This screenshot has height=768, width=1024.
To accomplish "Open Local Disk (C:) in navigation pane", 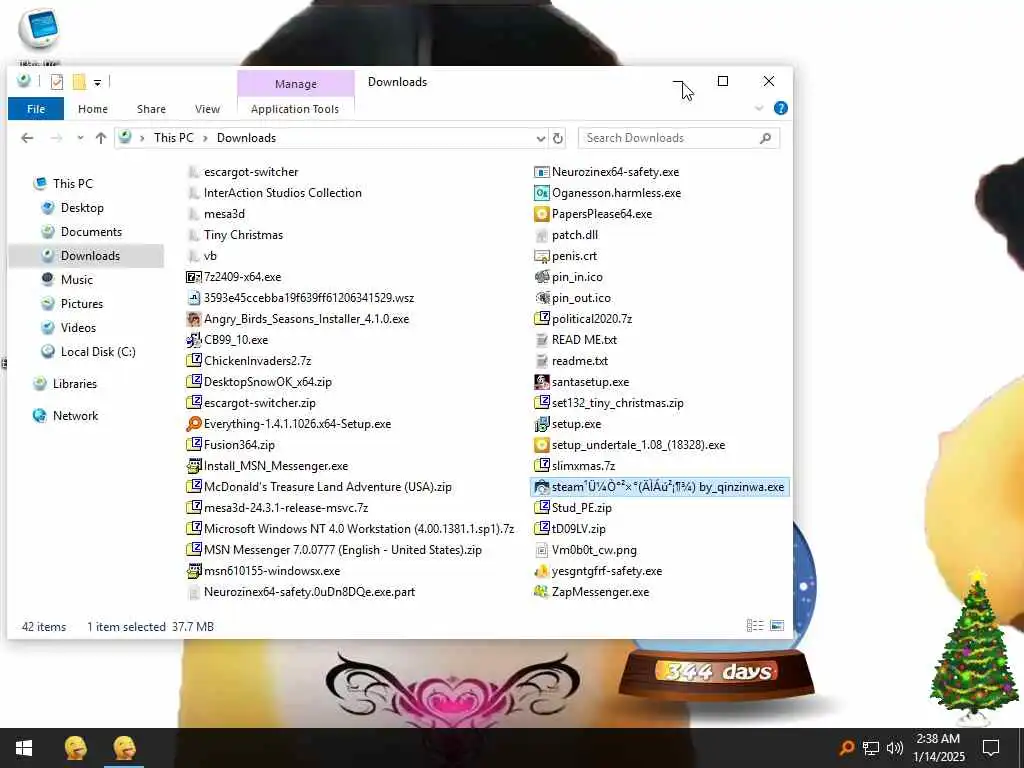I will coord(98,351).
